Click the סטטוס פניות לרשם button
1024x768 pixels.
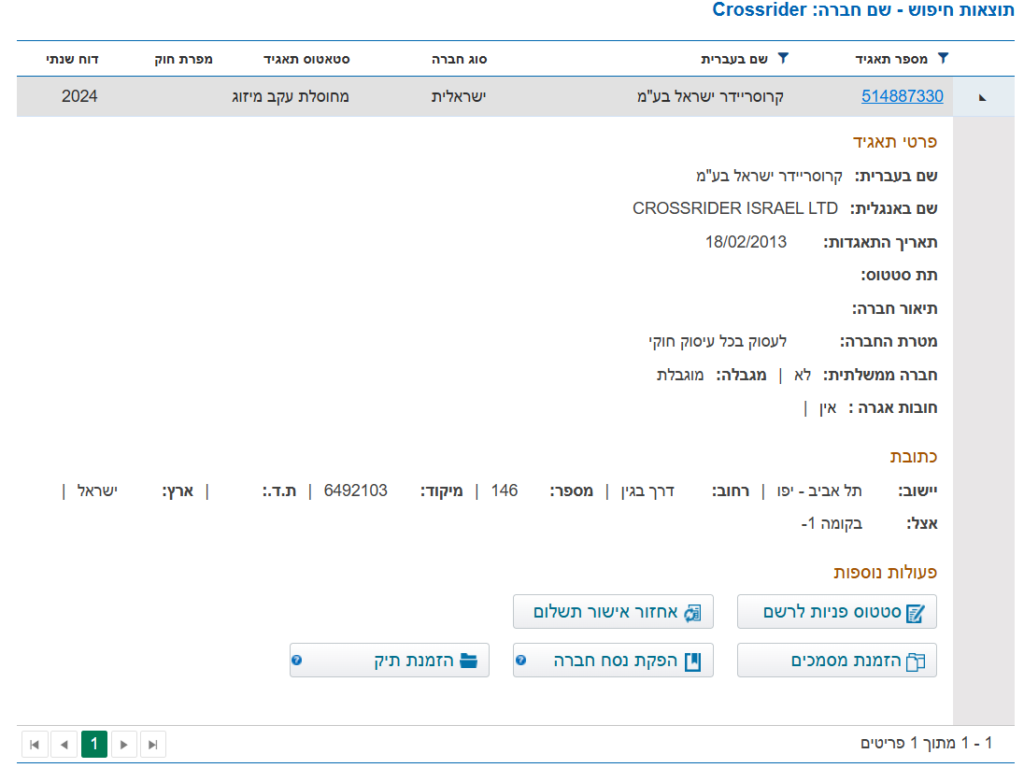click(x=837, y=612)
